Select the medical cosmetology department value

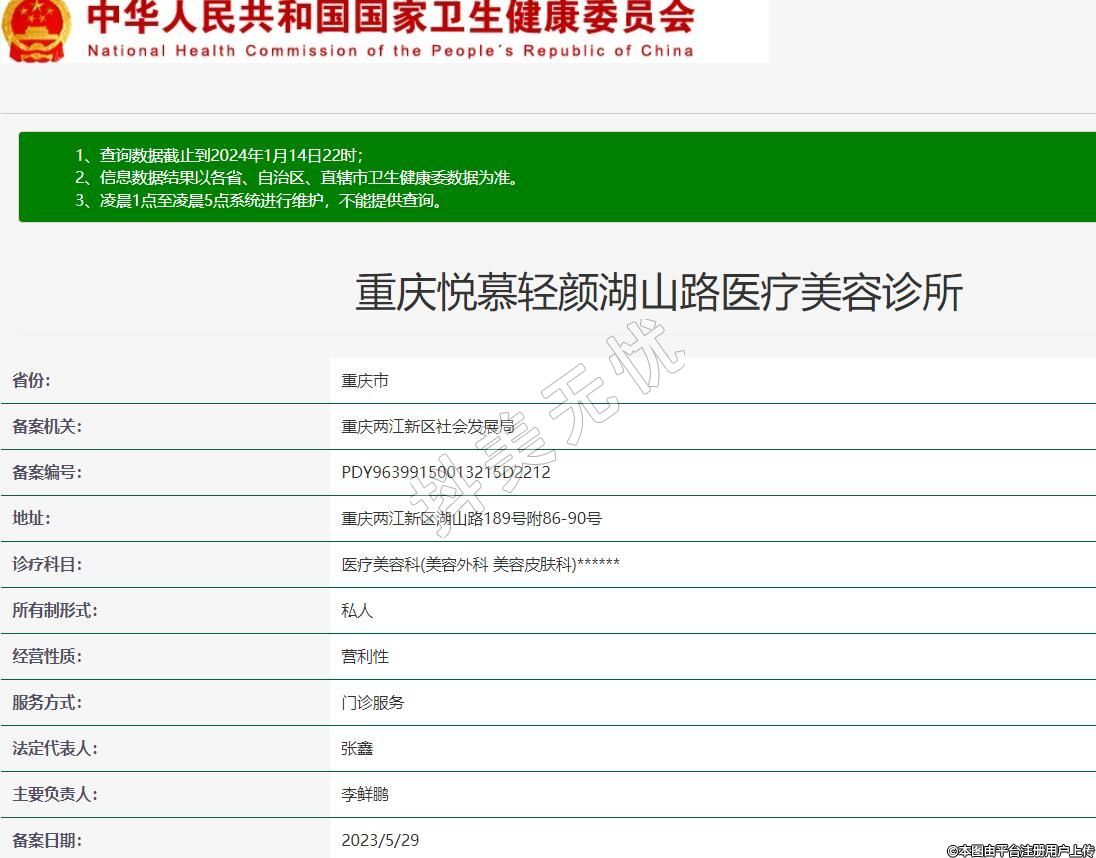tap(480, 565)
